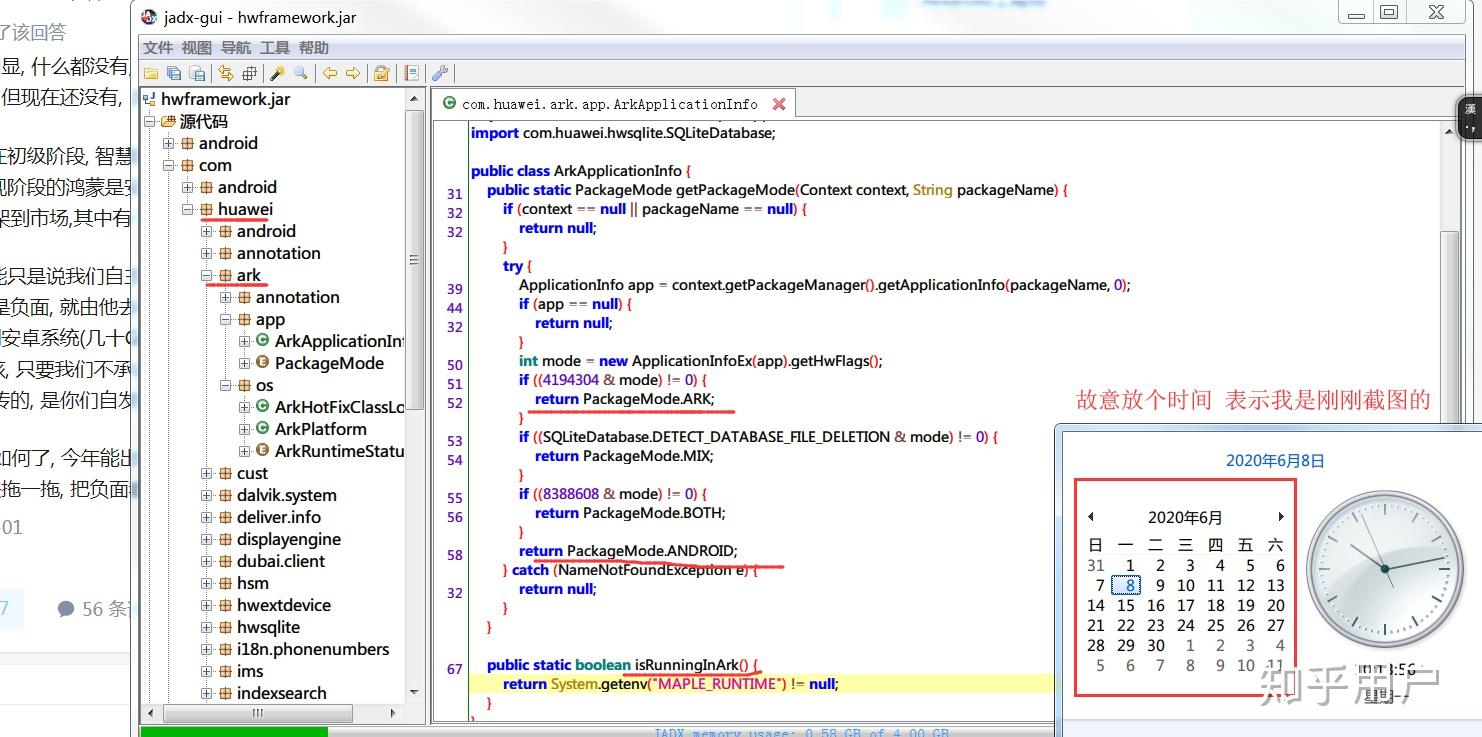
Task: Open Text search with the wand icon
Action: point(278,73)
